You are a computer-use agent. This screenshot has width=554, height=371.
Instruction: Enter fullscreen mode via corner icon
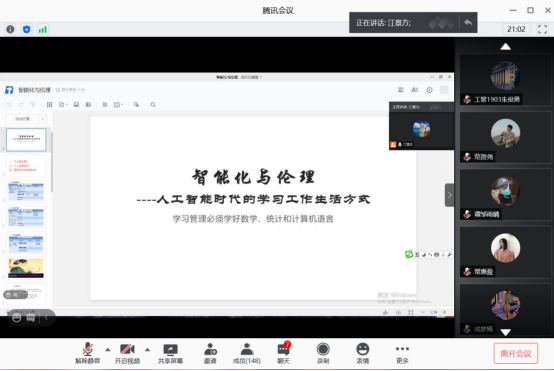[x=542, y=29]
